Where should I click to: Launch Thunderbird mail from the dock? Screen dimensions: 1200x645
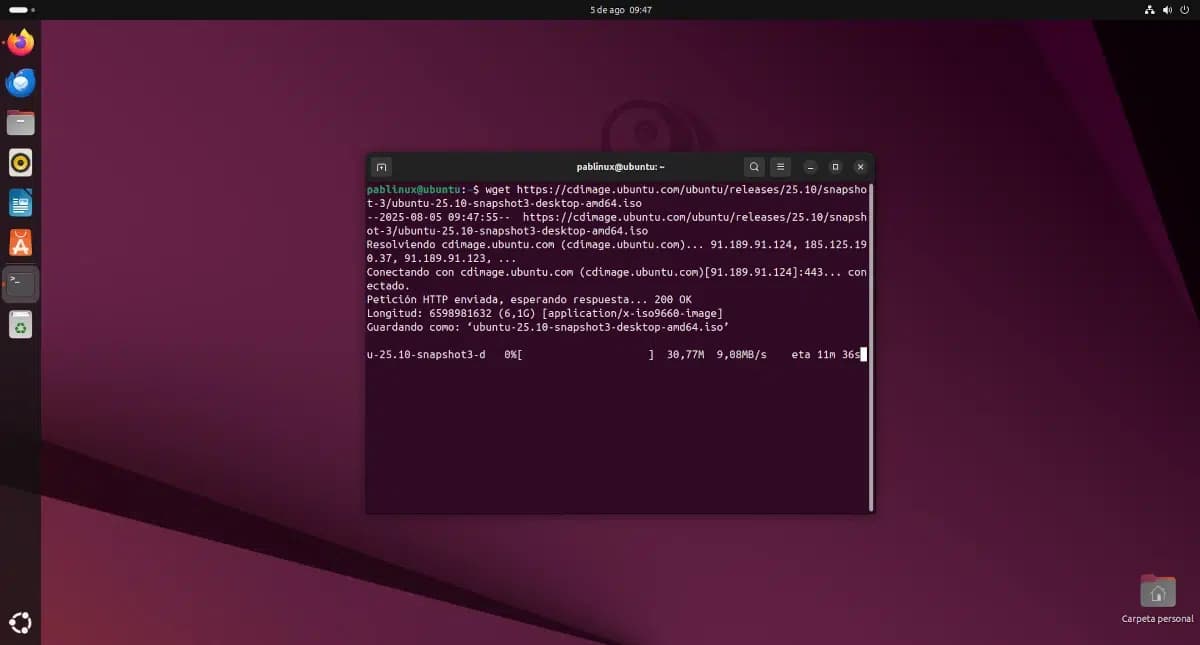click(x=20, y=83)
